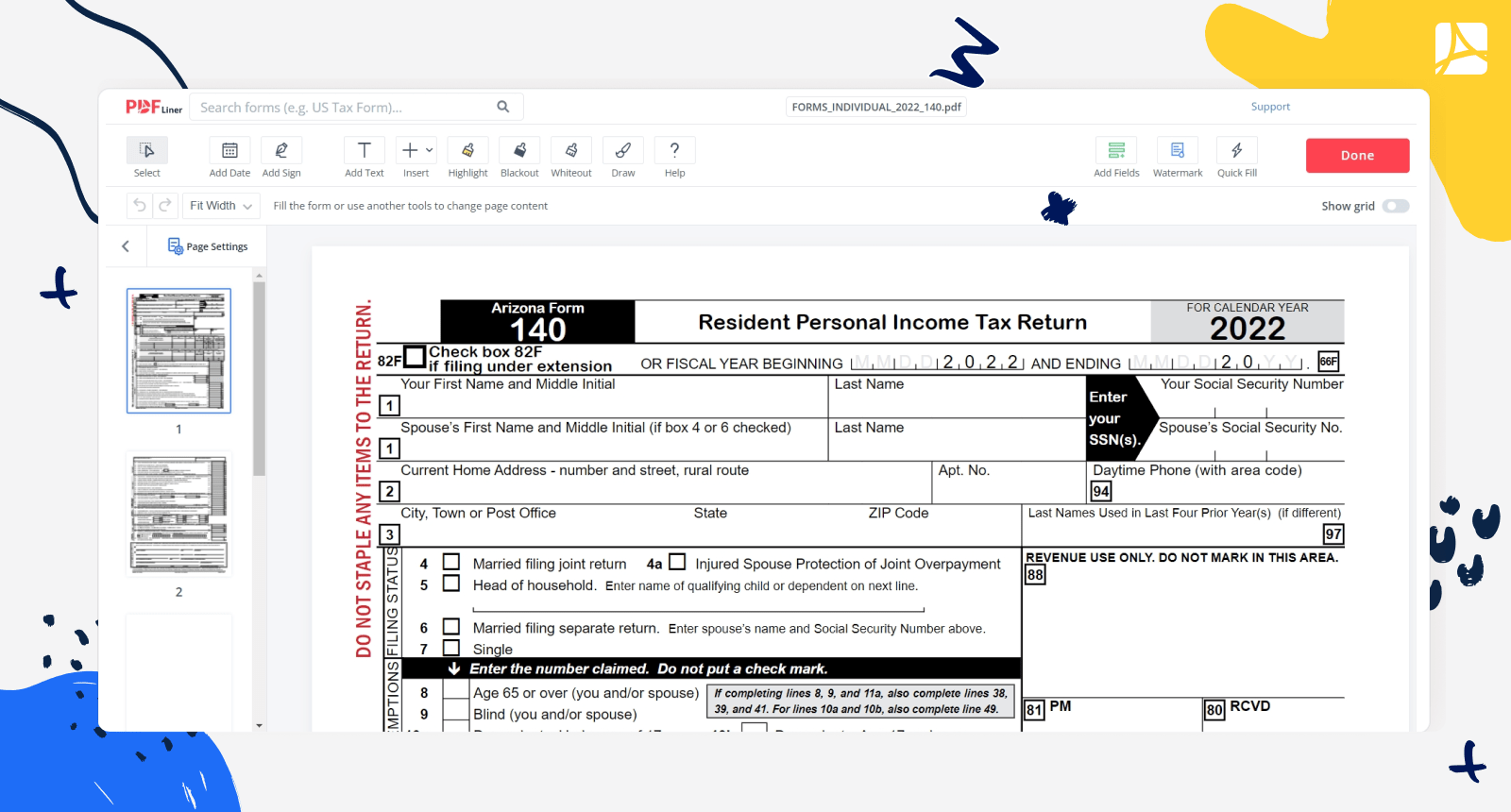Click the Quick Fill lightning icon
This screenshot has width=1511, height=812.
(1237, 150)
